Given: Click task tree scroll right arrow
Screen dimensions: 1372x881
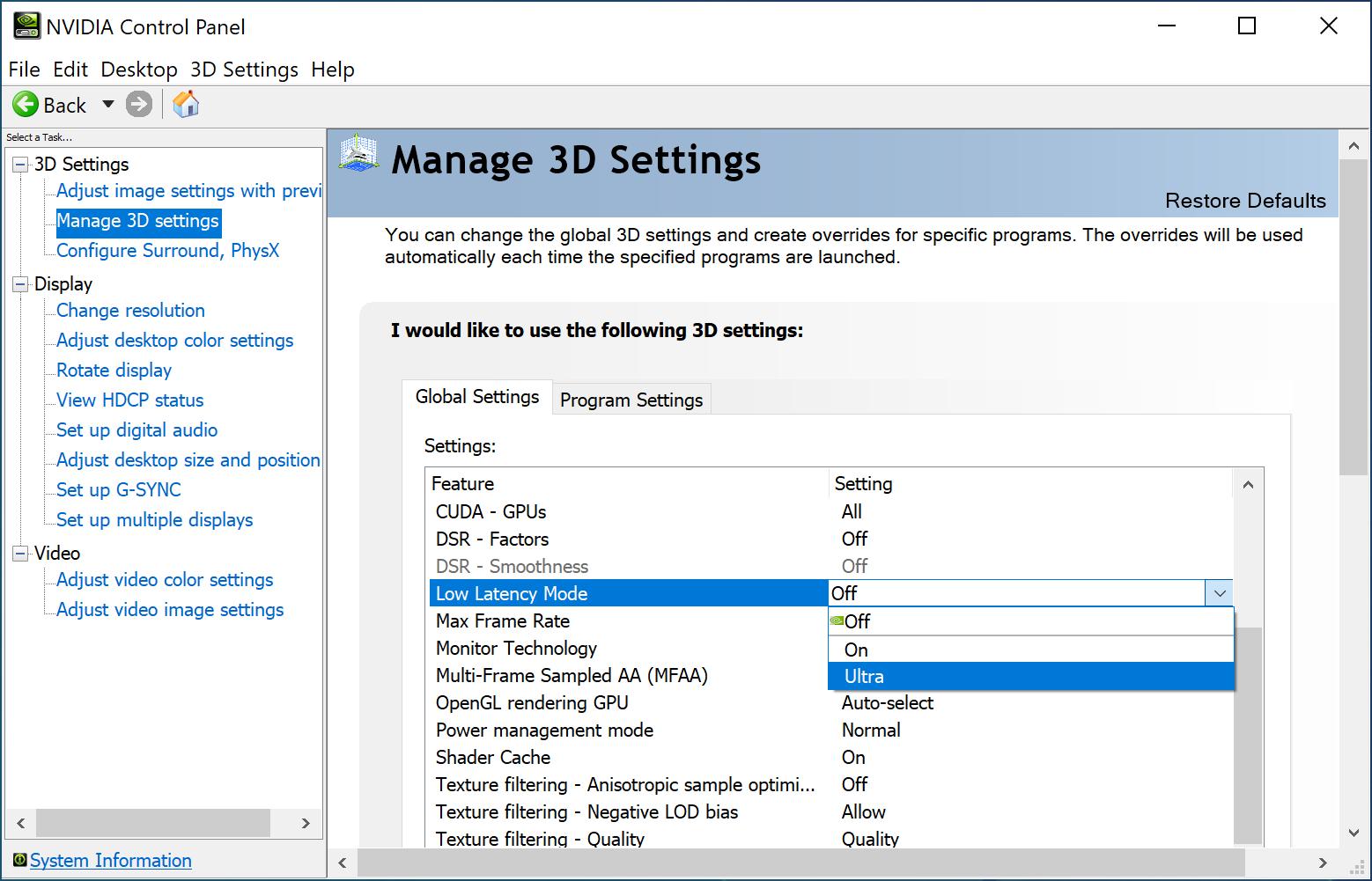Looking at the screenshot, I should coord(306,824).
